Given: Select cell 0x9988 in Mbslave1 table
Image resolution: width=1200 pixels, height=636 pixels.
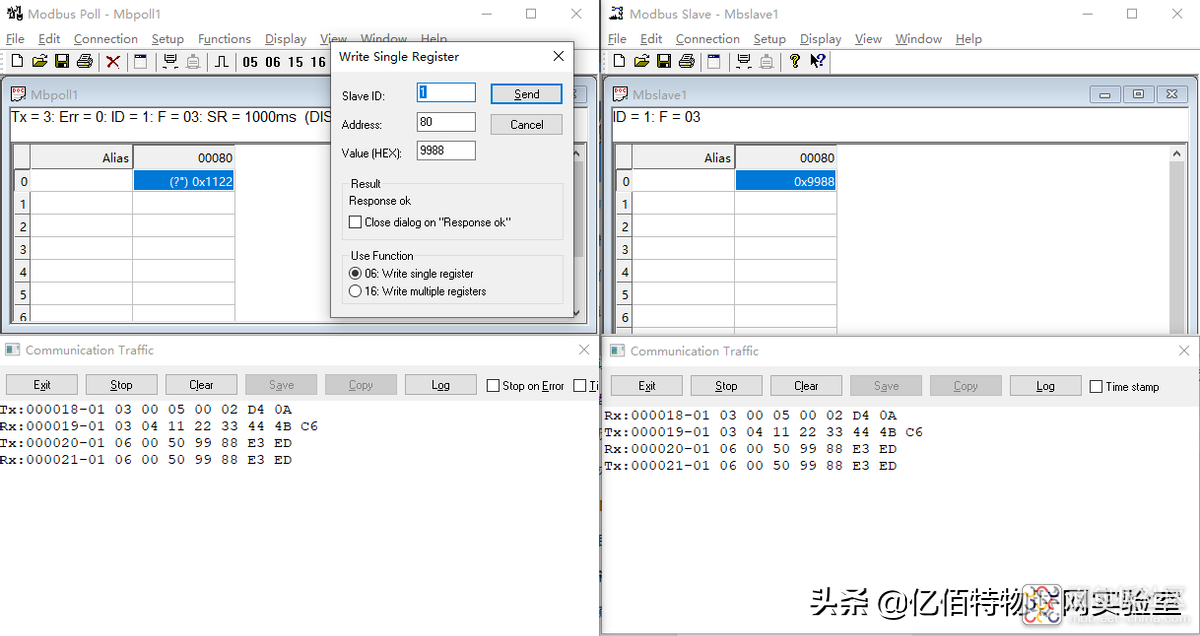Looking at the screenshot, I should pos(786,181).
